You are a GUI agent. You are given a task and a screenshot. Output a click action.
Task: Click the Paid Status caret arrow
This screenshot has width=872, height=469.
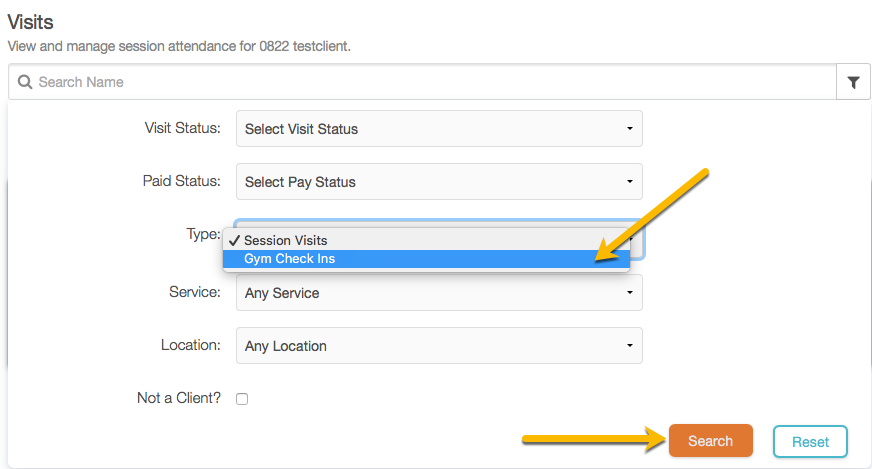629,182
